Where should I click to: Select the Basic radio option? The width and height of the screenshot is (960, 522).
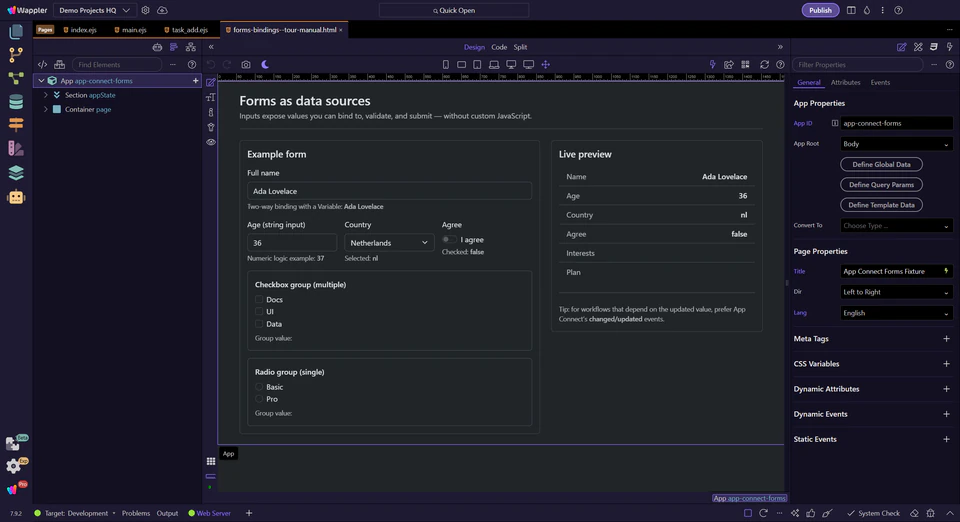click(259, 387)
